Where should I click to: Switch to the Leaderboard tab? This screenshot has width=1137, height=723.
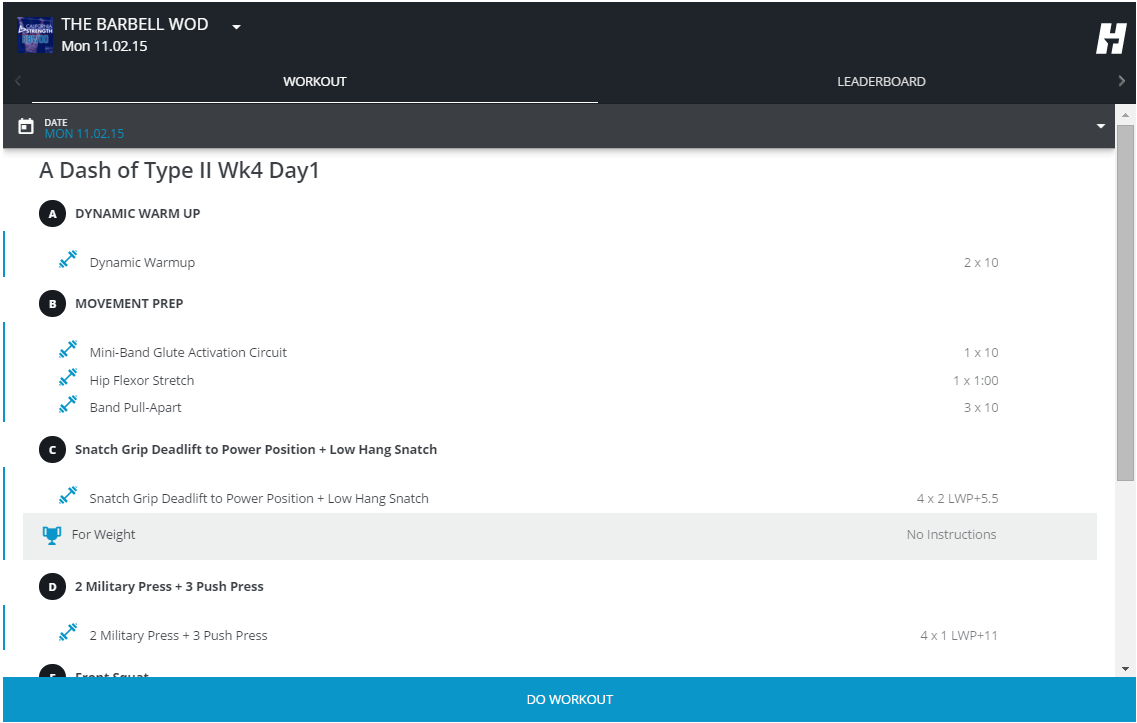point(881,81)
